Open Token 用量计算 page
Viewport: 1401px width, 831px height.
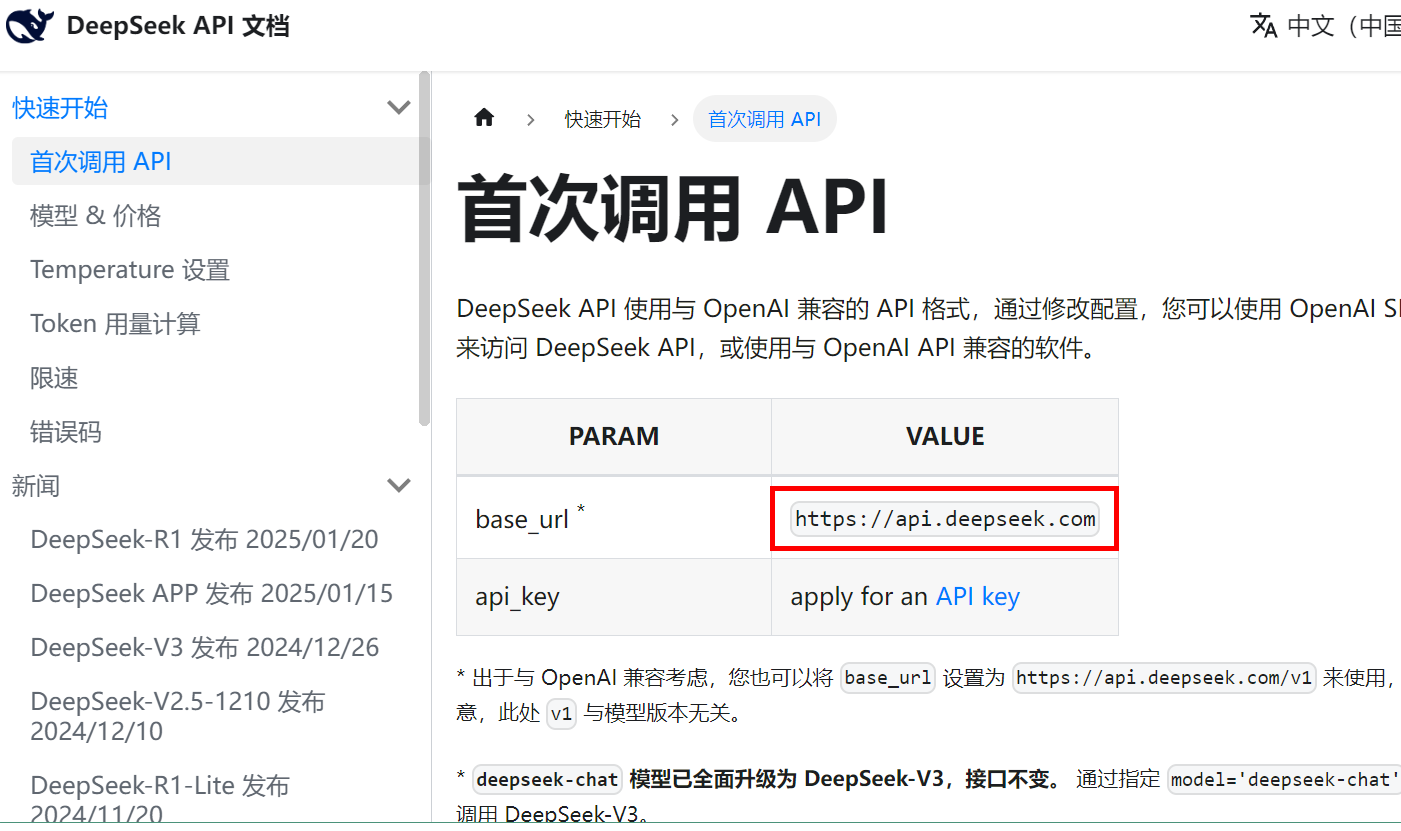click(115, 324)
